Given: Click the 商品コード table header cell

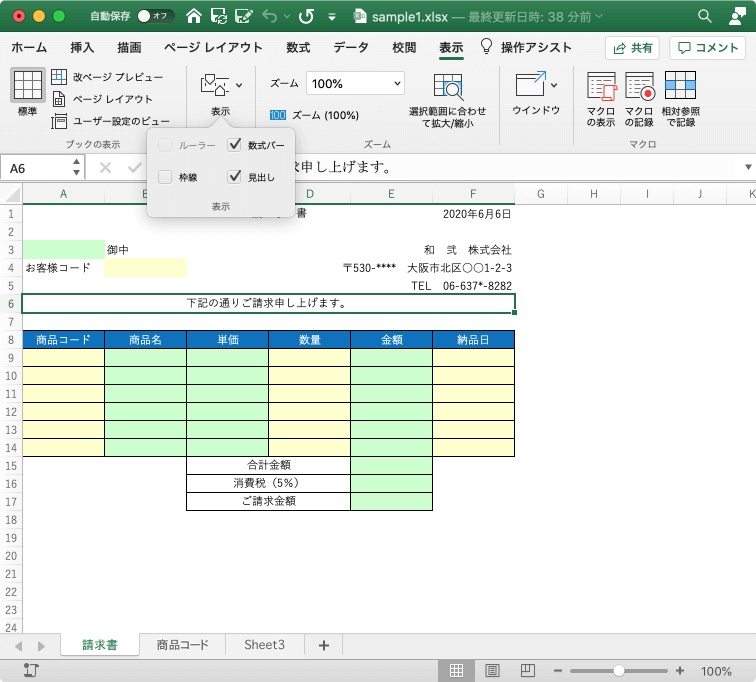Looking at the screenshot, I should click(63, 339).
